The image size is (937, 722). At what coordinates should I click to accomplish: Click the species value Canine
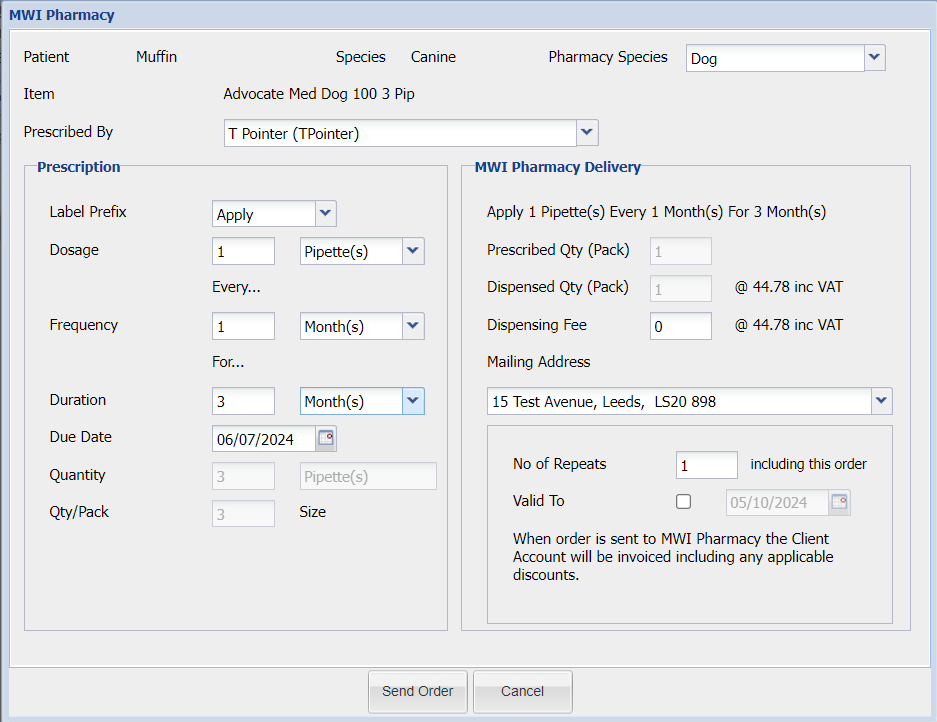click(433, 57)
